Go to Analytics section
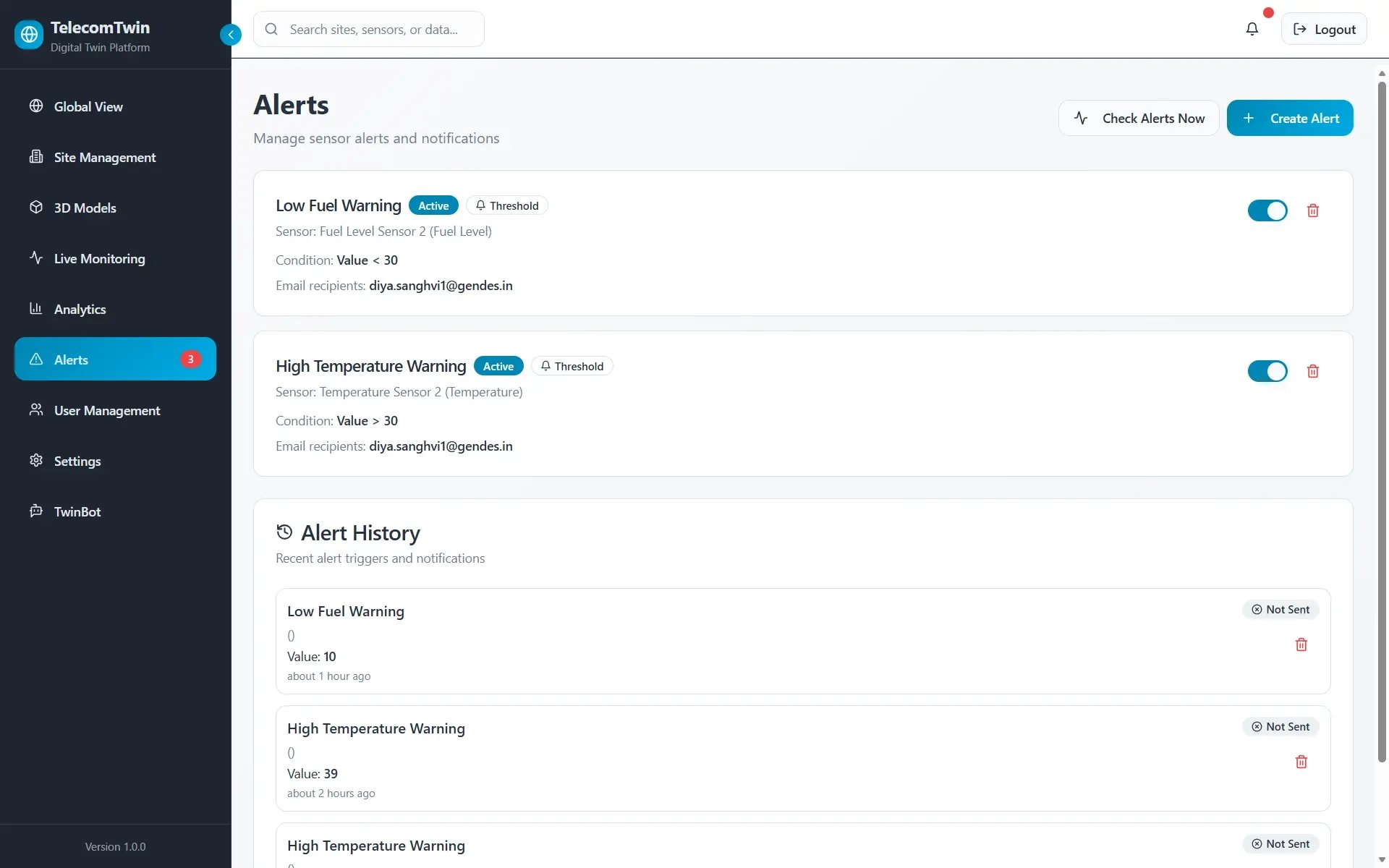The height and width of the screenshot is (868, 1389). pyautogui.click(x=80, y=309)
